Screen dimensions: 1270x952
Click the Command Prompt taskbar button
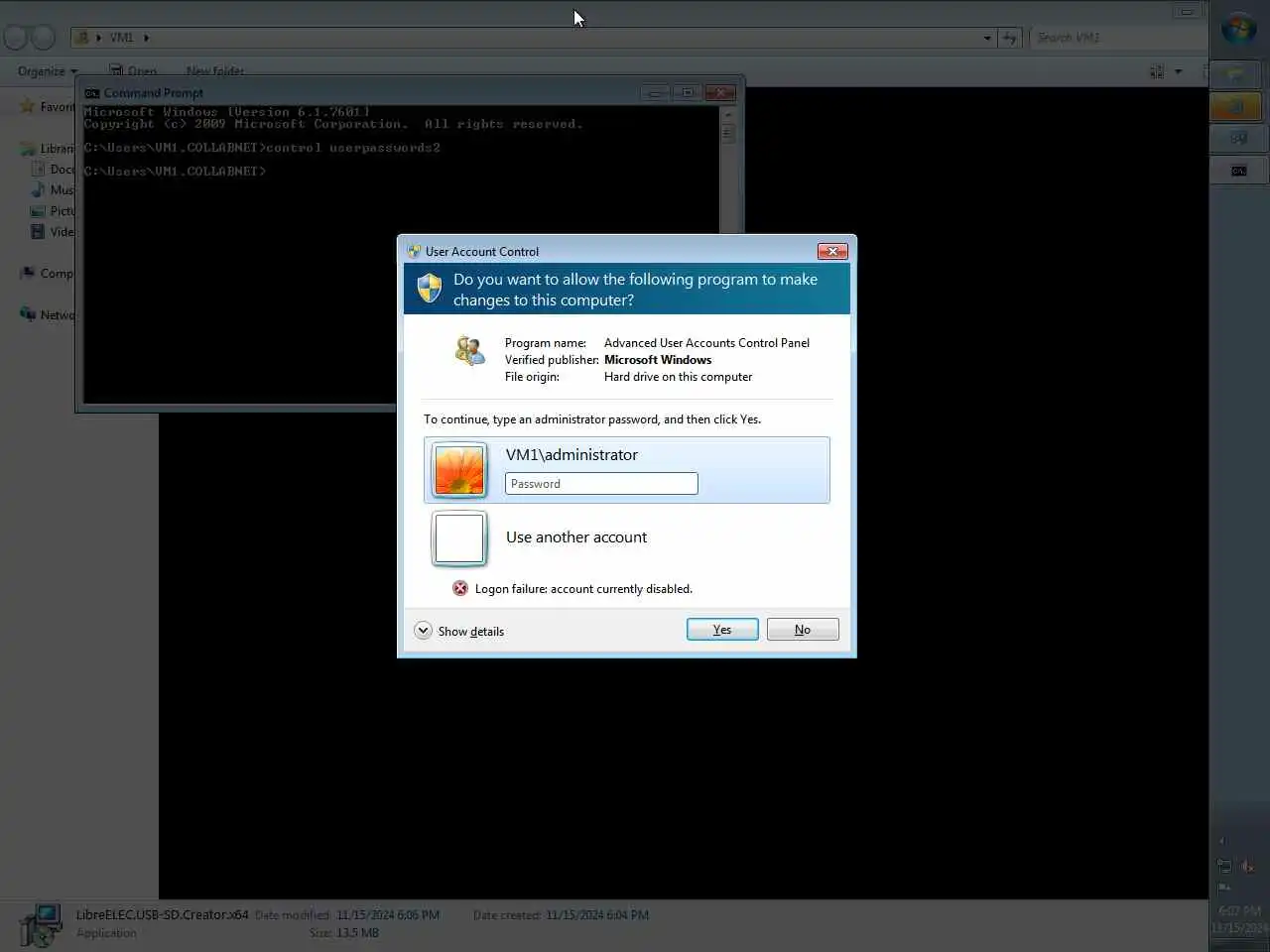pyautogui.click(x=1239, y=171)
